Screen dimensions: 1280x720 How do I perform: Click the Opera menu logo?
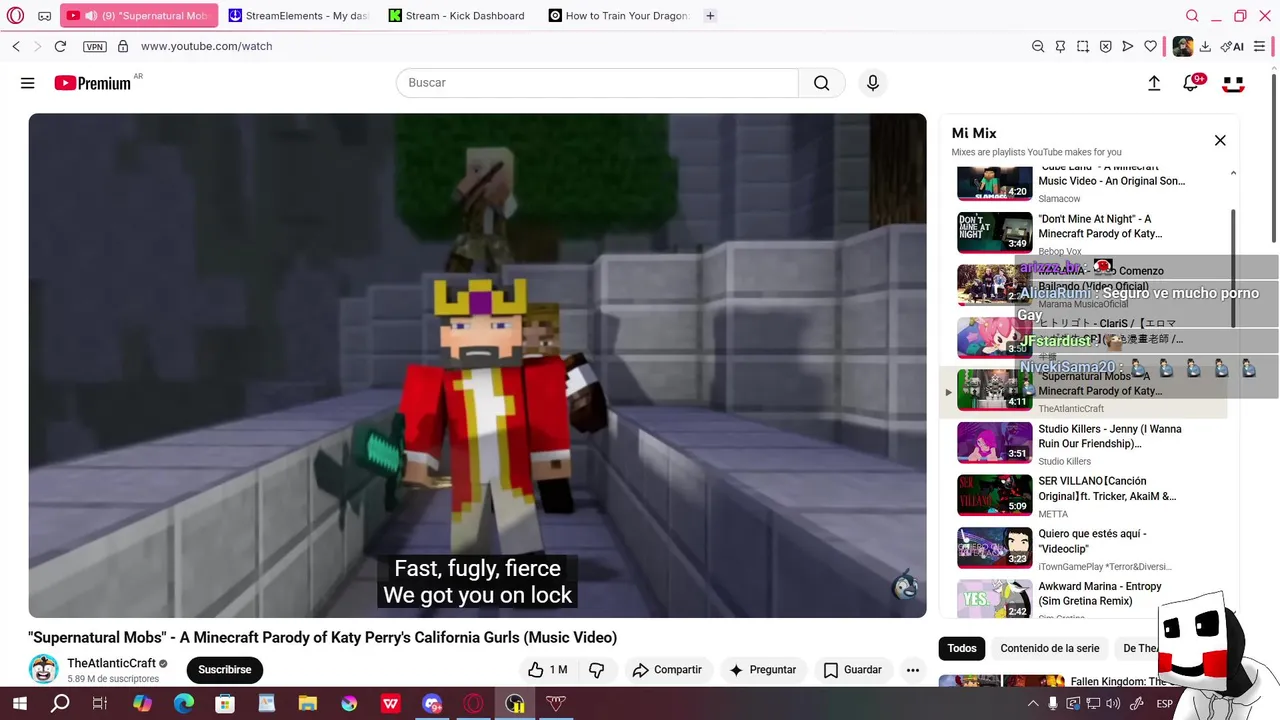[16, 16]
